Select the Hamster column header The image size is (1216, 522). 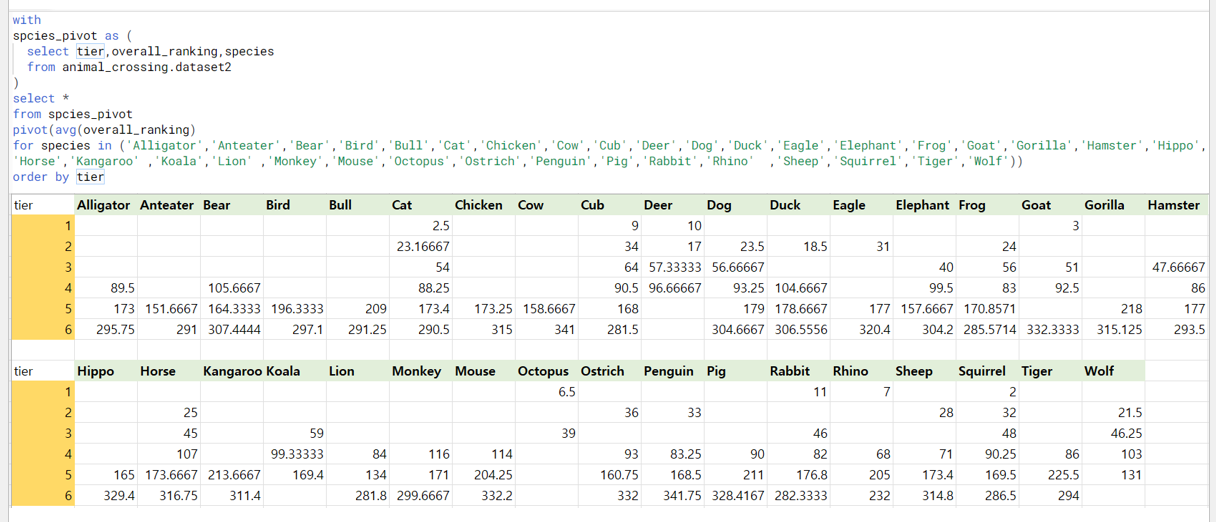coord(1173,205)
